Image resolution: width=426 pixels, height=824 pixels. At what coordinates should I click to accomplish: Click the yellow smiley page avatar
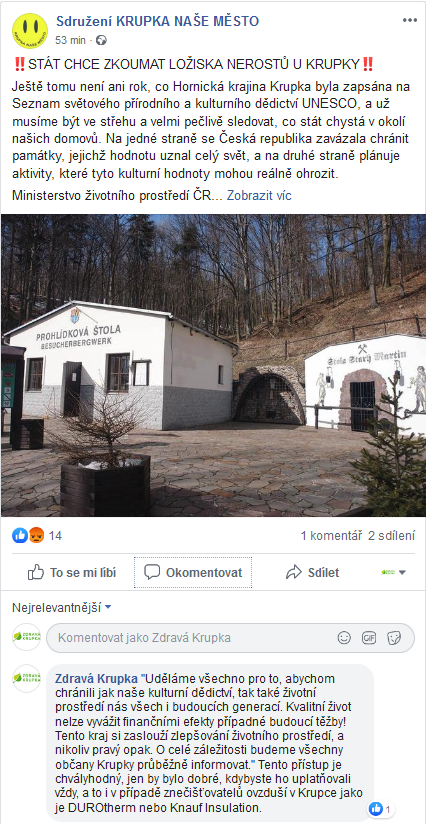tap(30, 31)
